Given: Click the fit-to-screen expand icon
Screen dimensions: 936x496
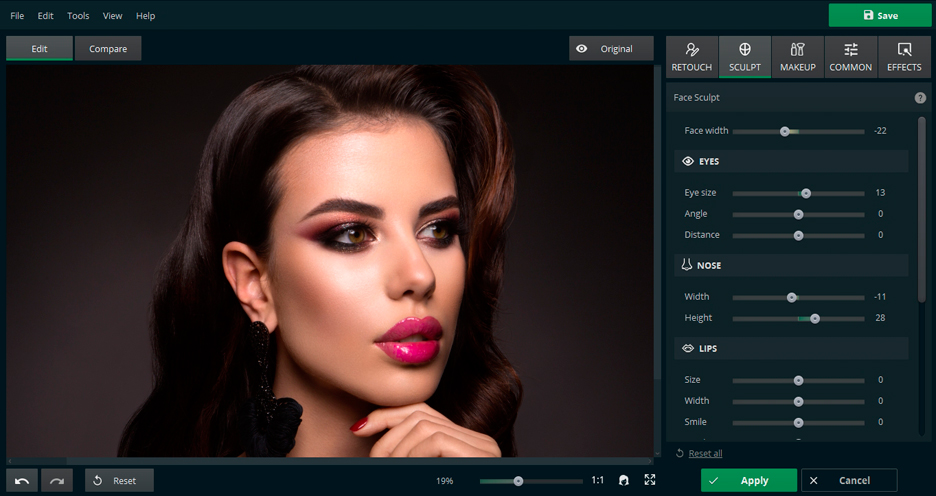Looking at the screenshot, I should [x=650, y=480].
